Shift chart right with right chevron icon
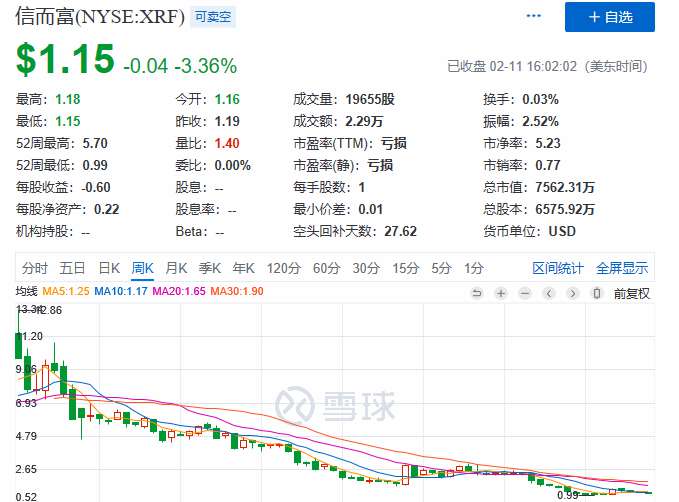 [x=572, y=293]
